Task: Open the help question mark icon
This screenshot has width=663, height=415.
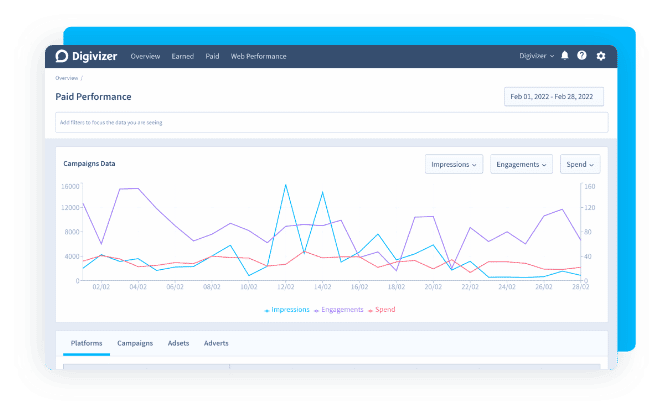Action: pyautogui.click(x=582, y=56)
